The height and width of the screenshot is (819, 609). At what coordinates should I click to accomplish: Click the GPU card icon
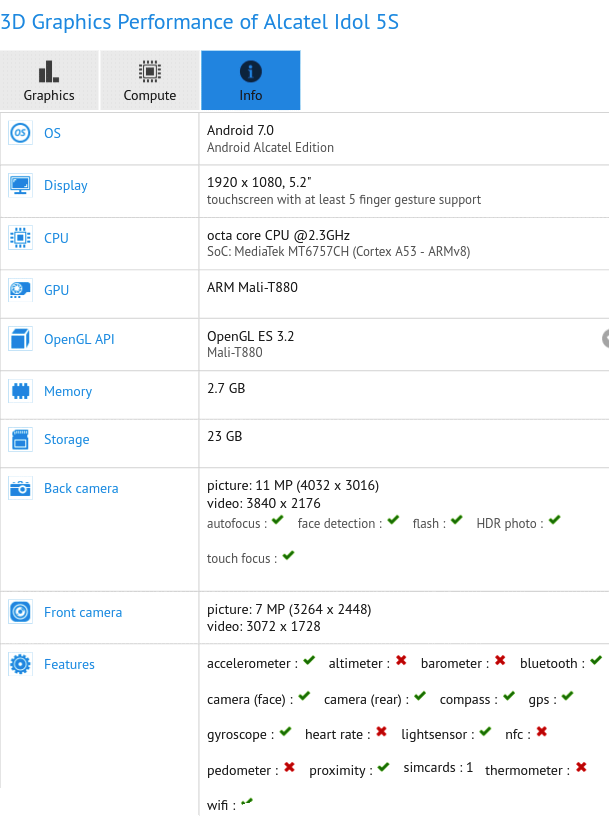click(x=20, y=289)
